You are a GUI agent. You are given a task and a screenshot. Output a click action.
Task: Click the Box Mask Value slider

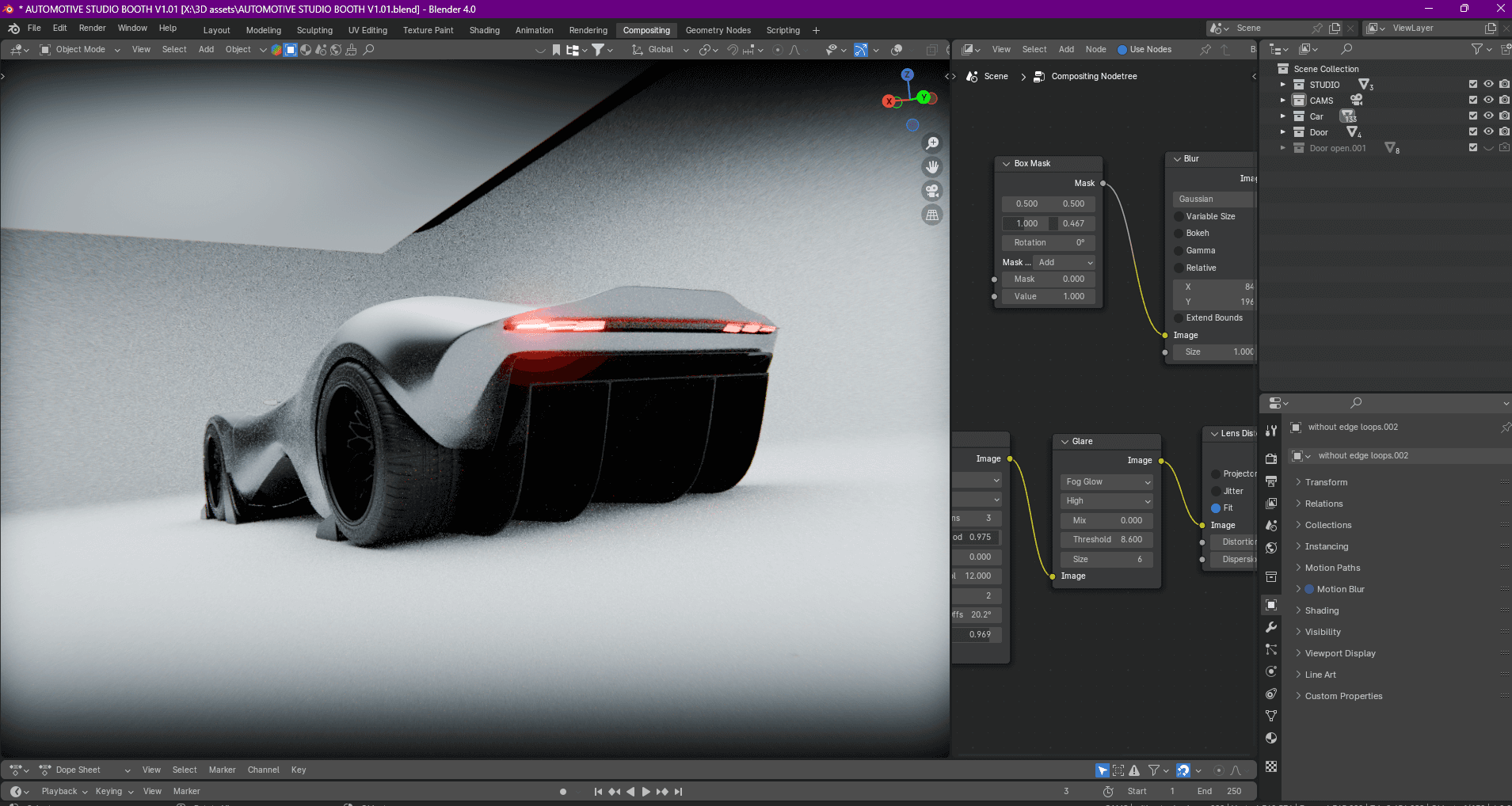click(x=1049, y=296)
